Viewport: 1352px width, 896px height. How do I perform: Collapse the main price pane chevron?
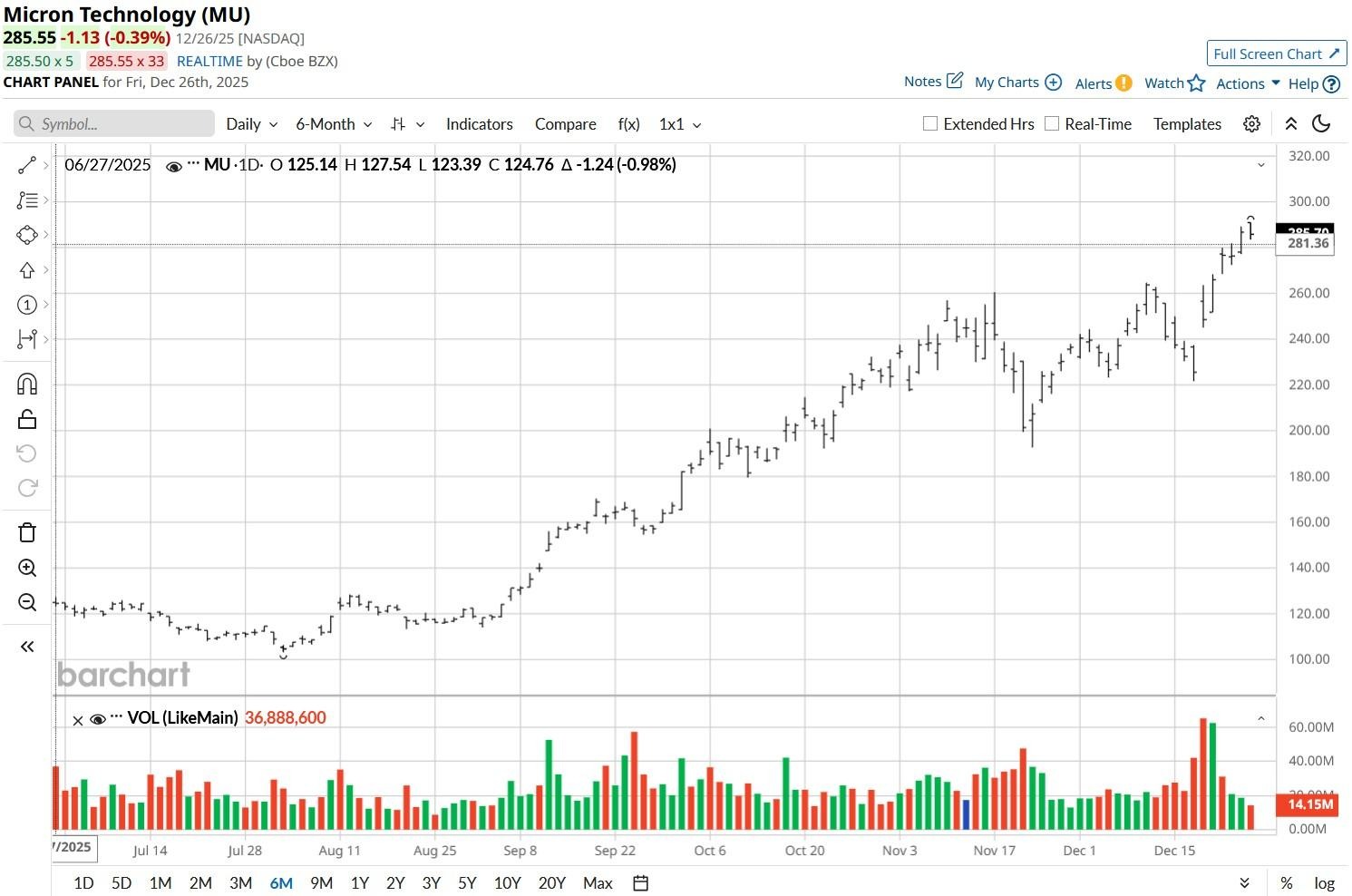(x=1260, y=165)
